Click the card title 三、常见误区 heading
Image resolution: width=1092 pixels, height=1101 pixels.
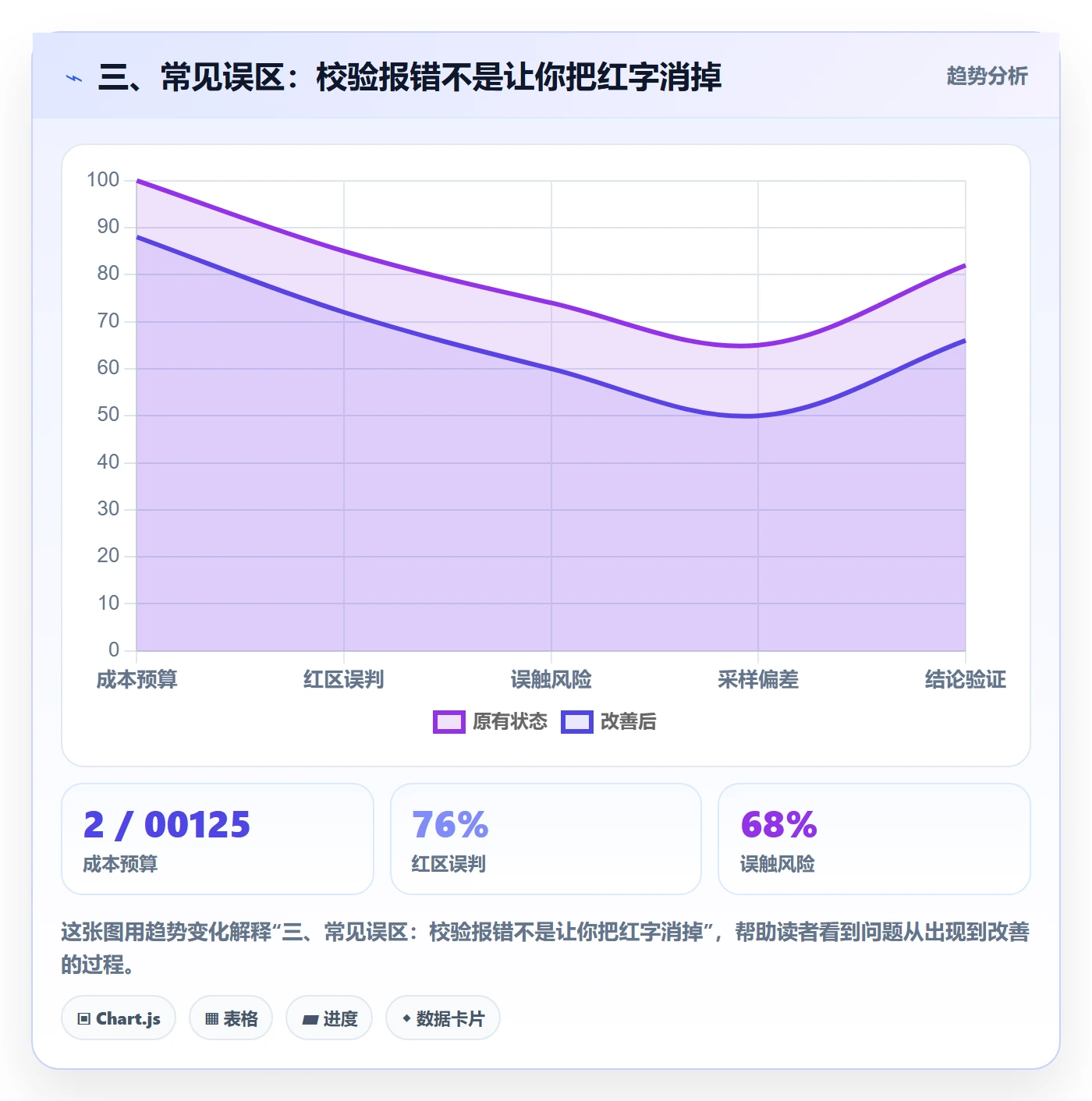click(409, 77)
